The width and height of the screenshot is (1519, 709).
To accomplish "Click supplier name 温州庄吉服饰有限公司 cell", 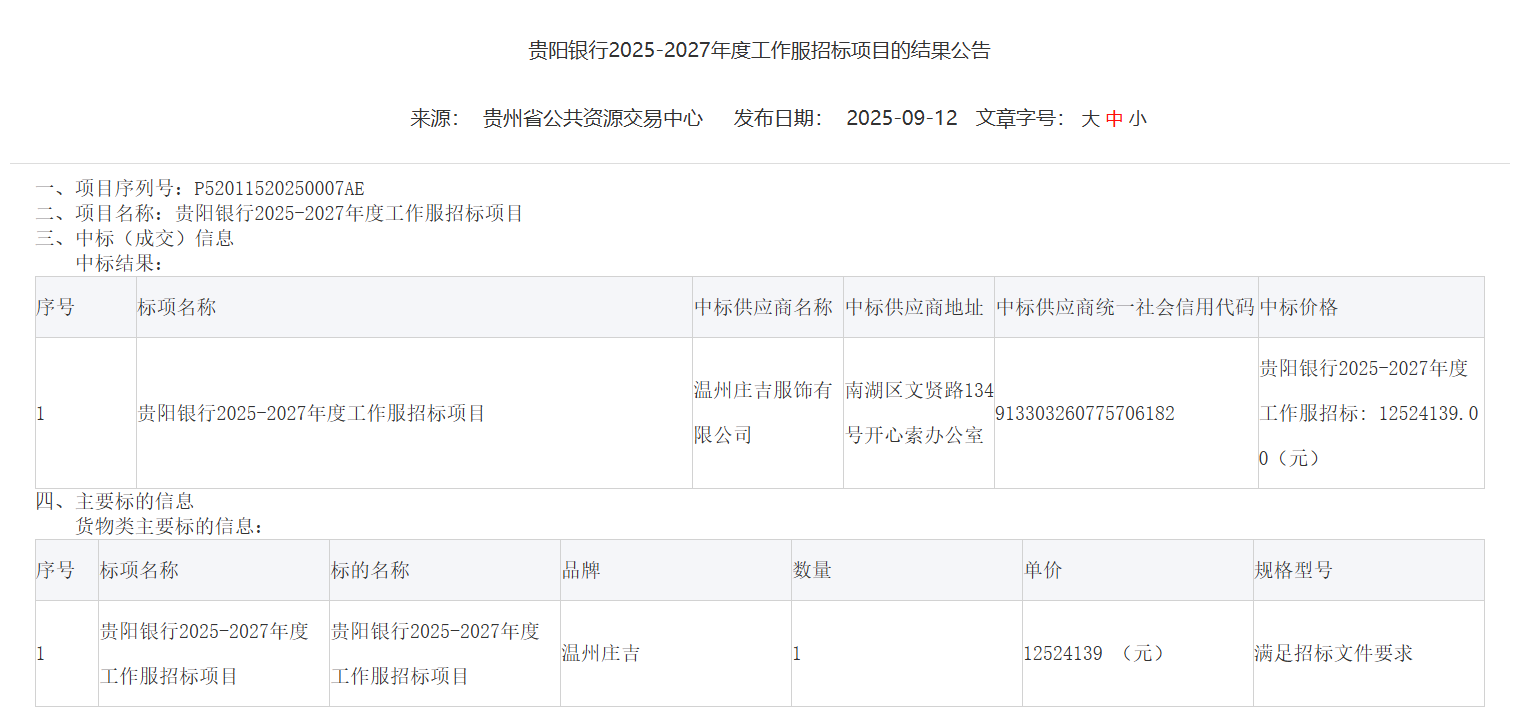I will click(764, 413).
